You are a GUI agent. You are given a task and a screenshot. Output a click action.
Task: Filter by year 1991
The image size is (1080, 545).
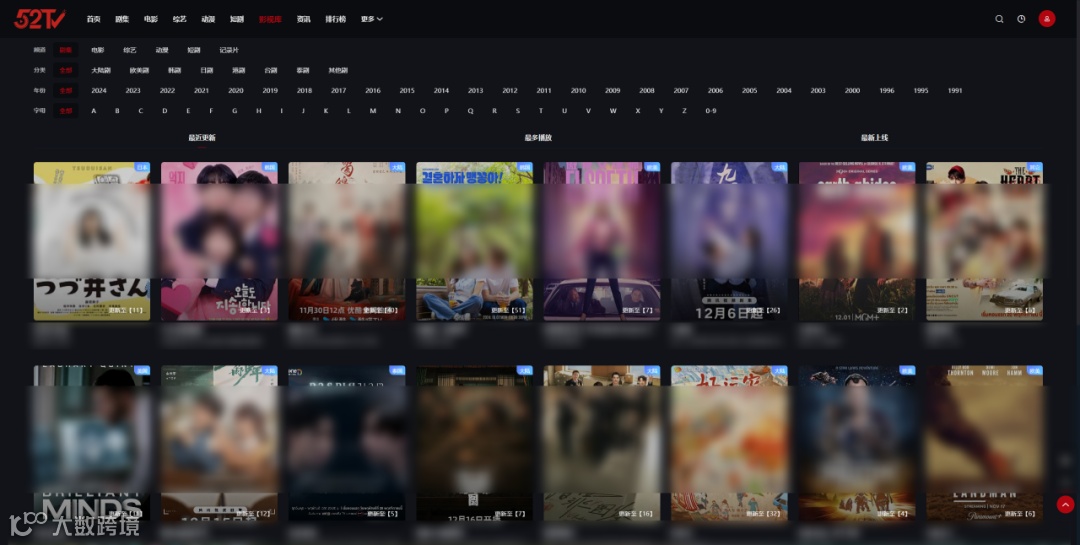(x=955, y=90)
